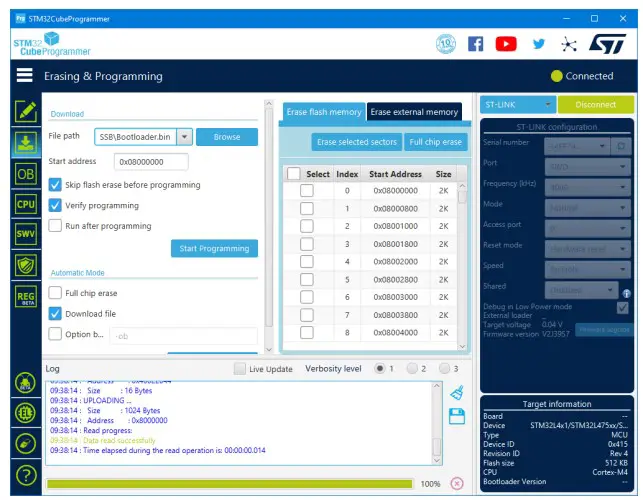Open the Mode dropdown
This screenshot has width=643, height=500.
[587, 208]
